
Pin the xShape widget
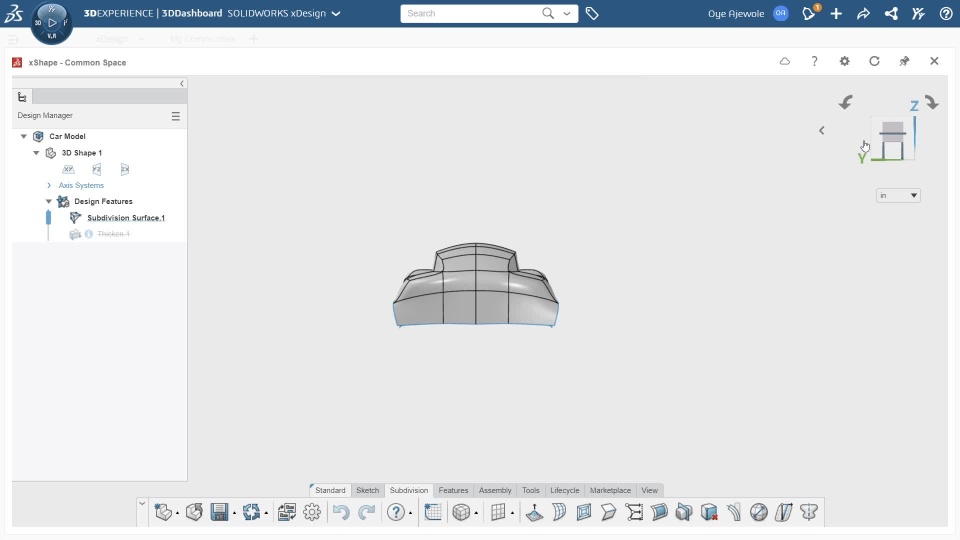coord(904,61)
